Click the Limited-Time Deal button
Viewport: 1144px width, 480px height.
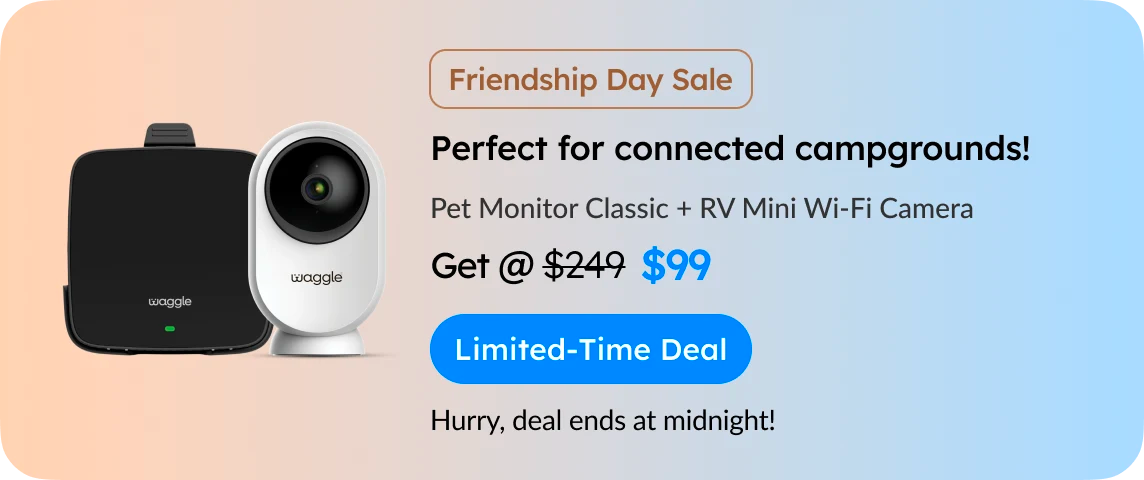click(x=590, y=349)
